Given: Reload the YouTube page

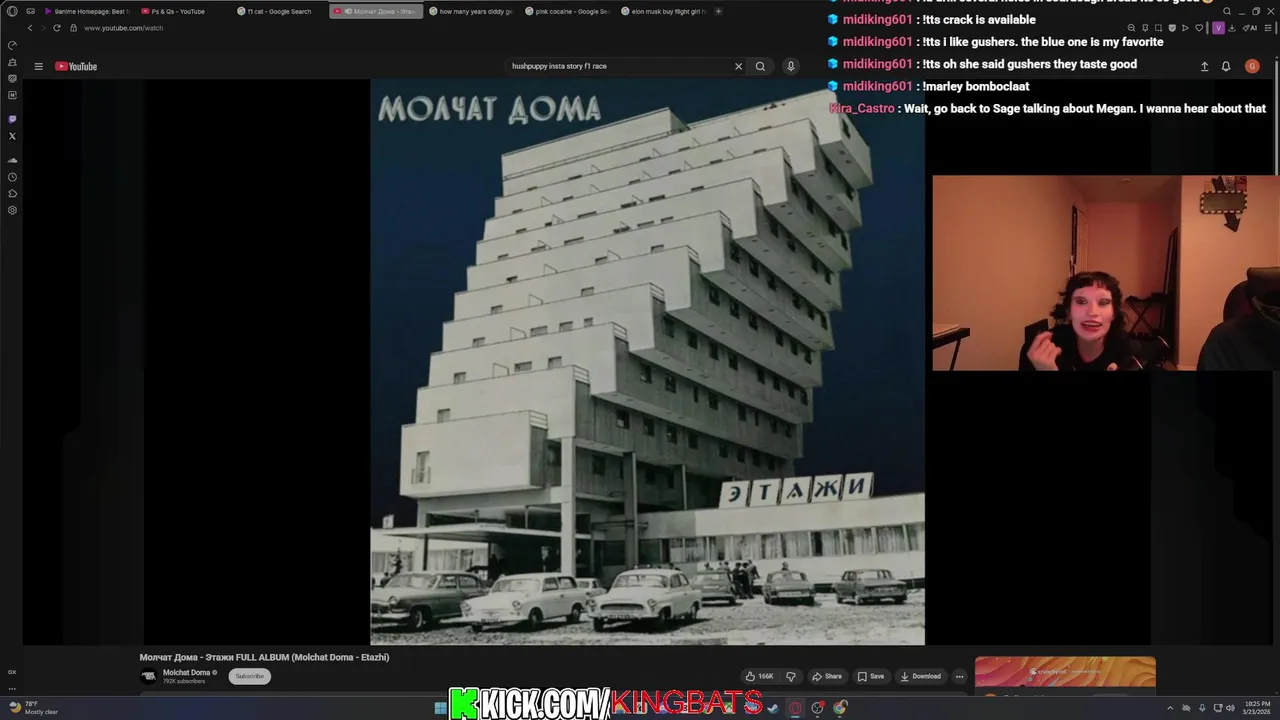Looking at the screenshot, I should pyautogui.click(x=57, y=28).
